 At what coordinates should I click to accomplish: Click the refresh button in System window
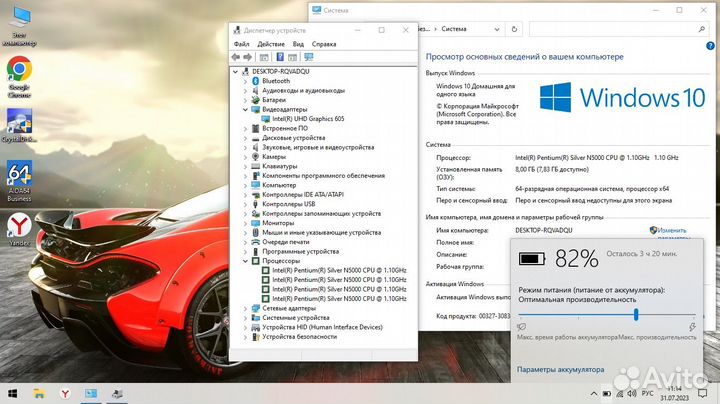pos(514,29)
